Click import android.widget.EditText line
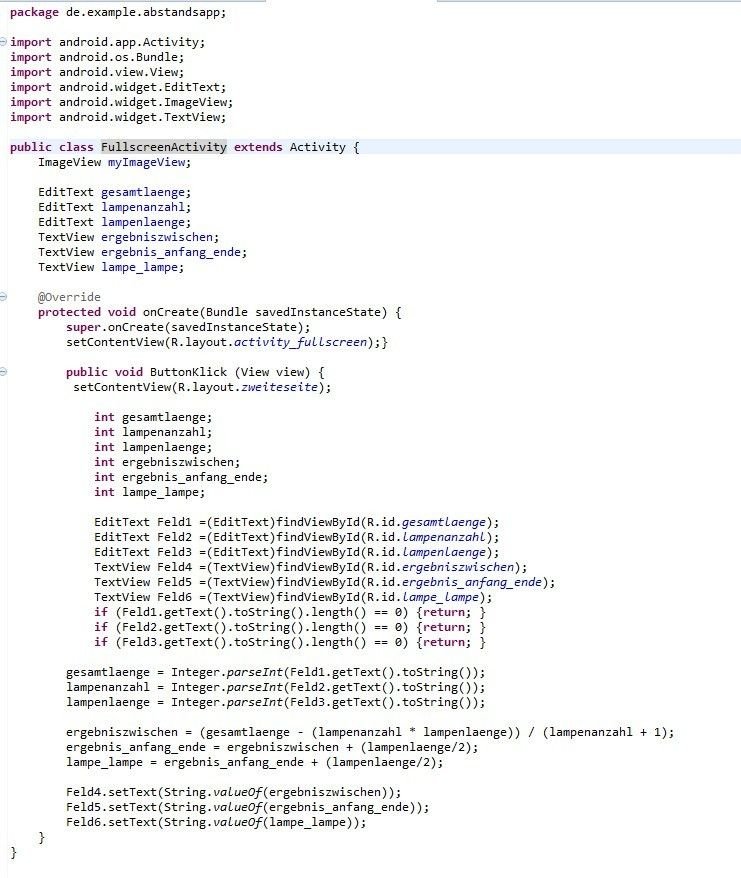 click(118, 87)
